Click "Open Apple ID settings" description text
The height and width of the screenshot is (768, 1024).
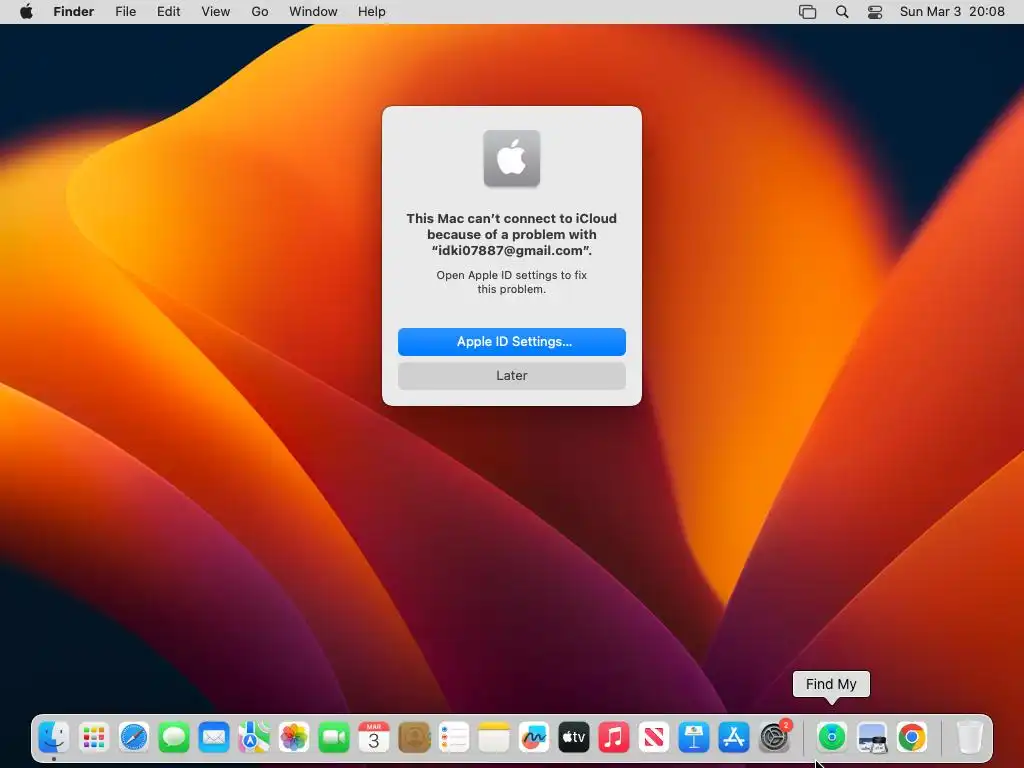512,282
